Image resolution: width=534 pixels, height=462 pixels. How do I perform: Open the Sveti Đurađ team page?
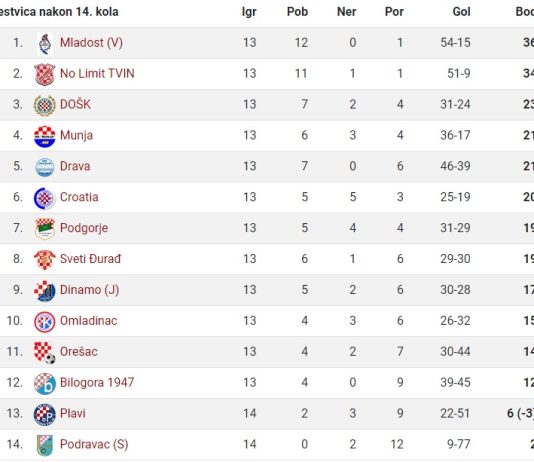click(x=90, y=259)
